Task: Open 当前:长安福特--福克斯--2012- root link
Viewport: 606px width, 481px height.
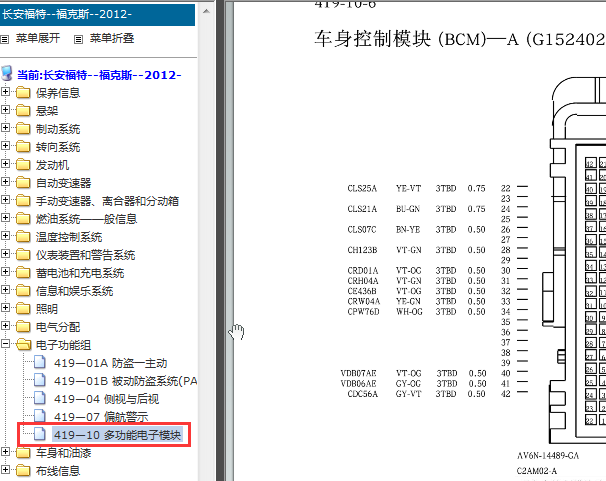Action: (x=99, y=75)
